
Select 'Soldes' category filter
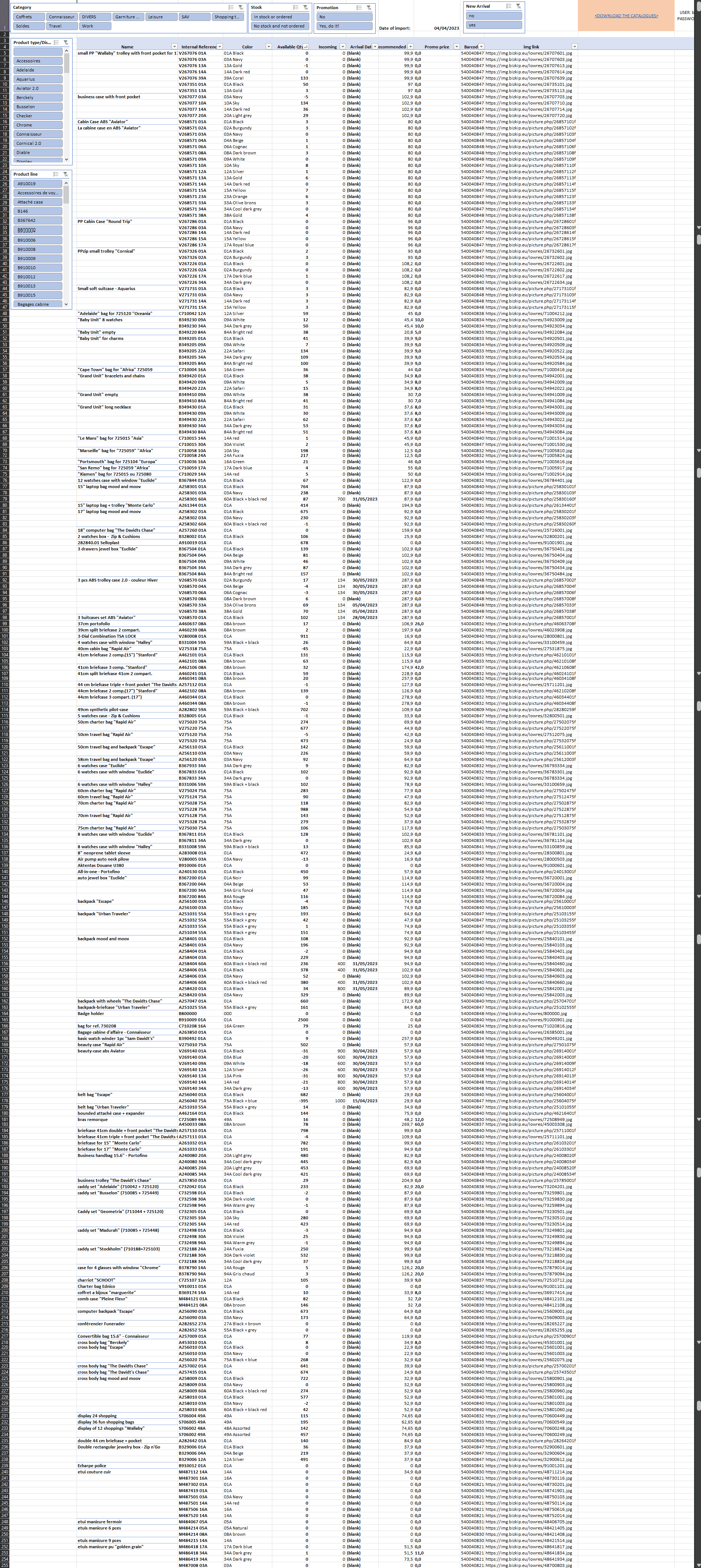tap(29, 26)
